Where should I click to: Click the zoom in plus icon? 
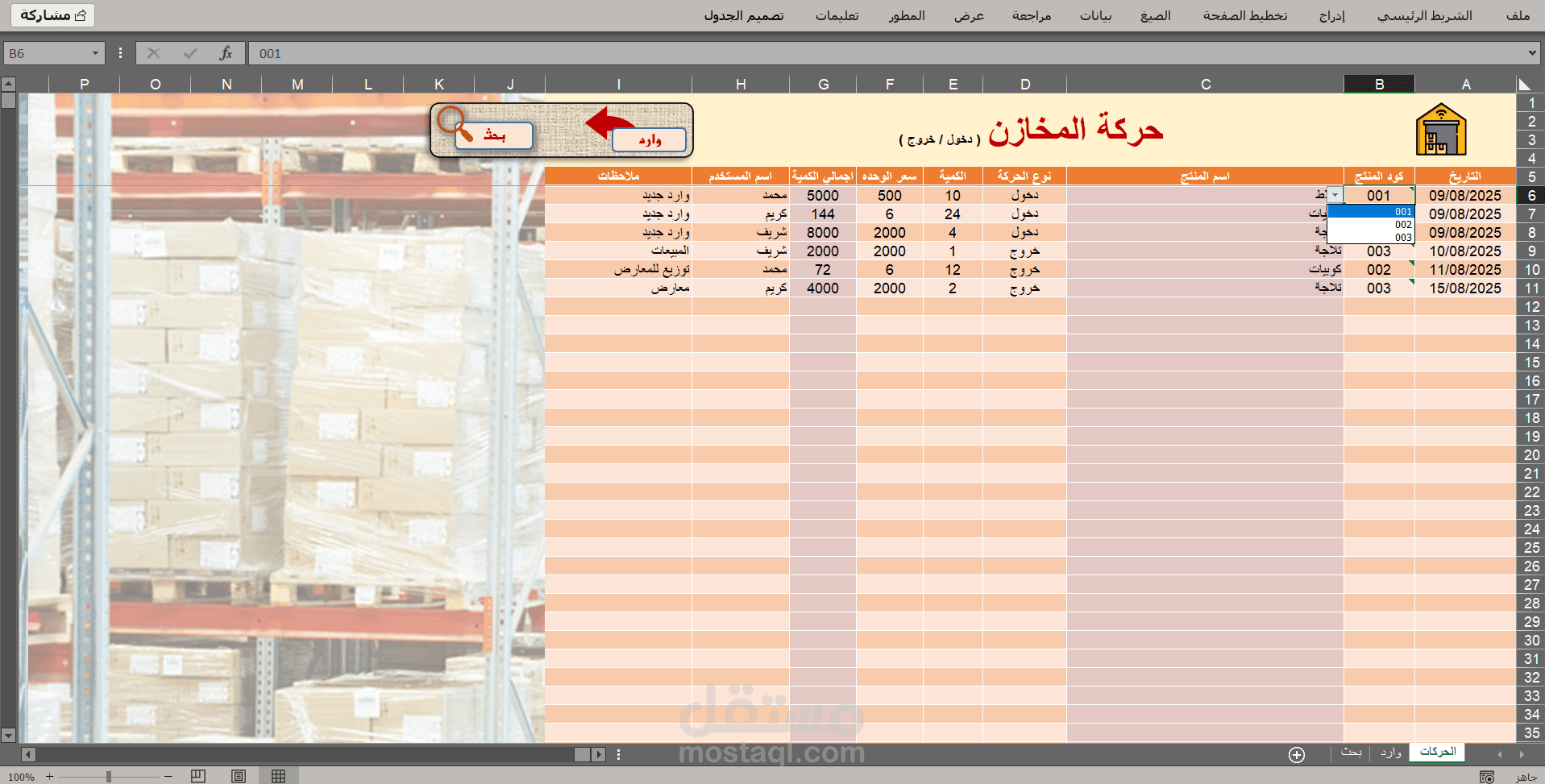pyautogui.click(x=49, y=777)
